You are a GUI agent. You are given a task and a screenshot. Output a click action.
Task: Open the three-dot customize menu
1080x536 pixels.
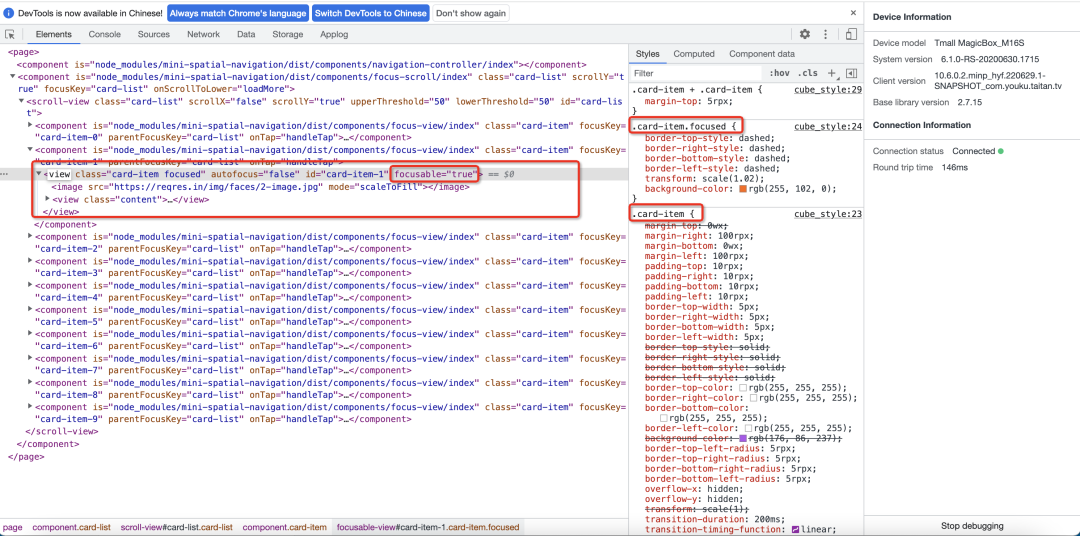[x=825, y=34]
